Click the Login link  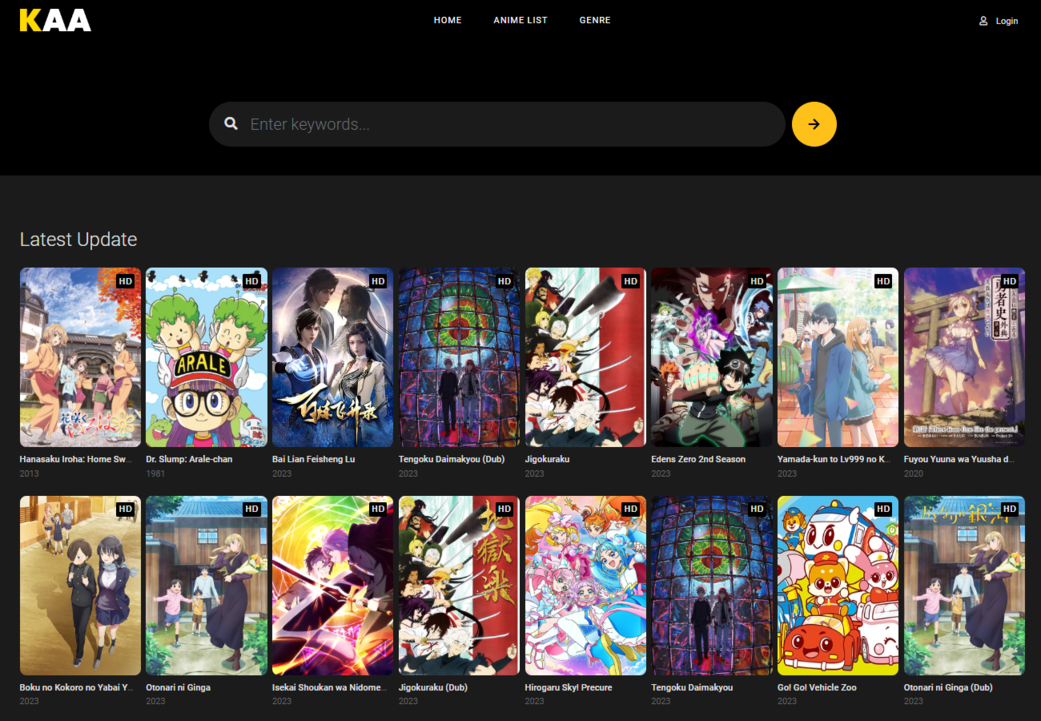(x=1006, y=21)
